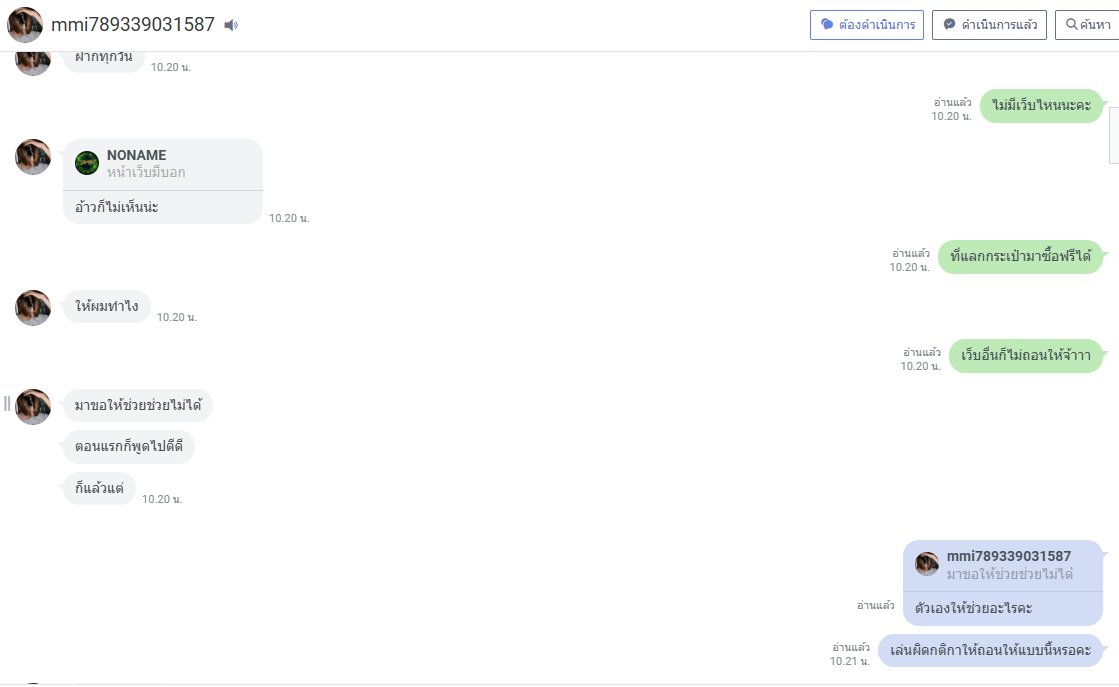The height and width of the screenshot is (687, 1119).
Task: Click the drag handle left of 'มาขอให้ช่วยช่วยไม่ได้' avatar
Action: point(6,404)
